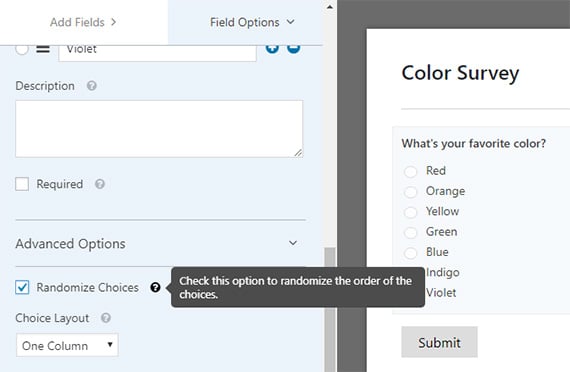Select the Red radio option in preview
The height and width of the screenshot is (372, 570).
click(411, 171)
